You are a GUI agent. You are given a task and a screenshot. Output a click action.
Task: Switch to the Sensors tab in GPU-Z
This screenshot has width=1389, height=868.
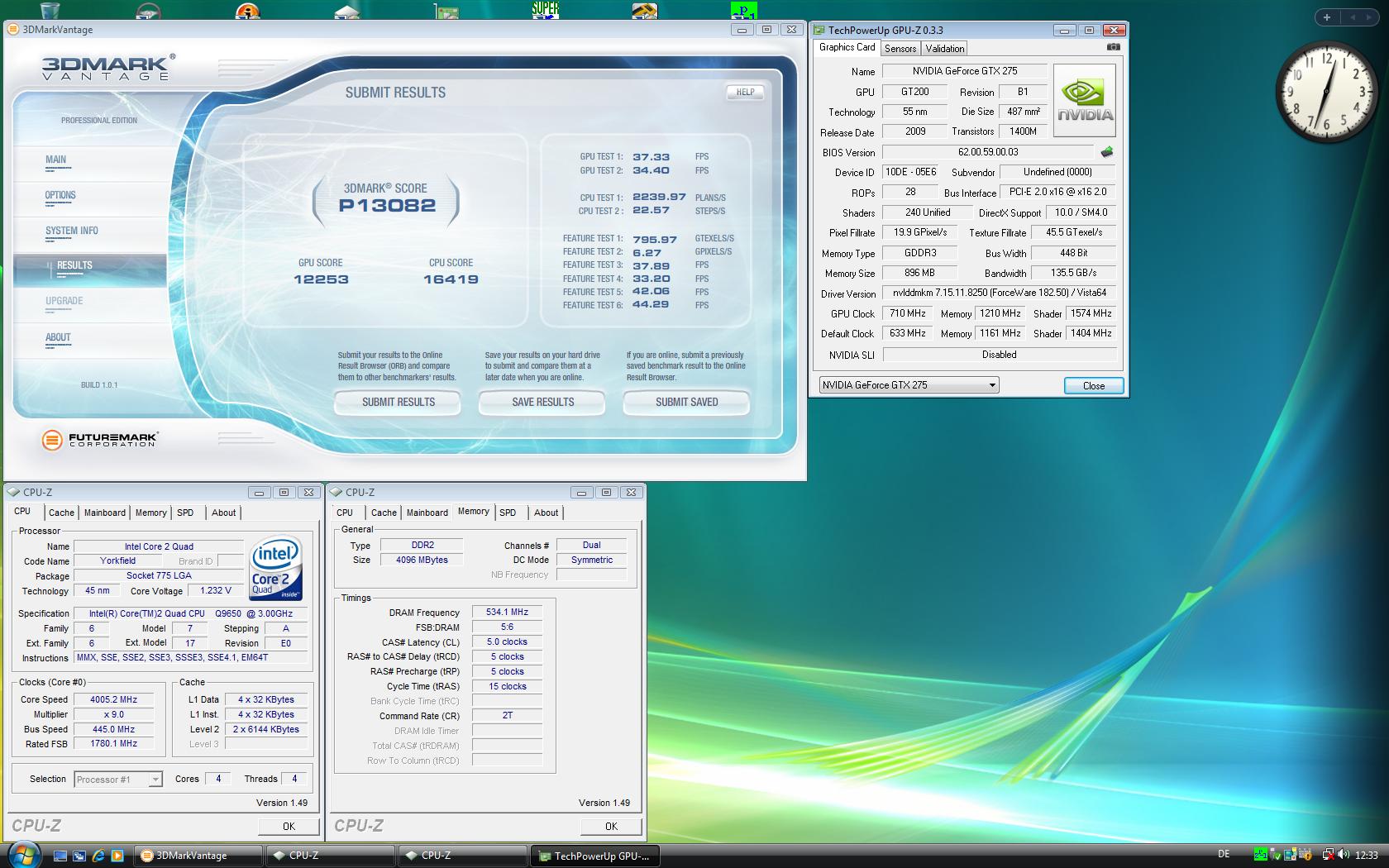pos(900,49)
